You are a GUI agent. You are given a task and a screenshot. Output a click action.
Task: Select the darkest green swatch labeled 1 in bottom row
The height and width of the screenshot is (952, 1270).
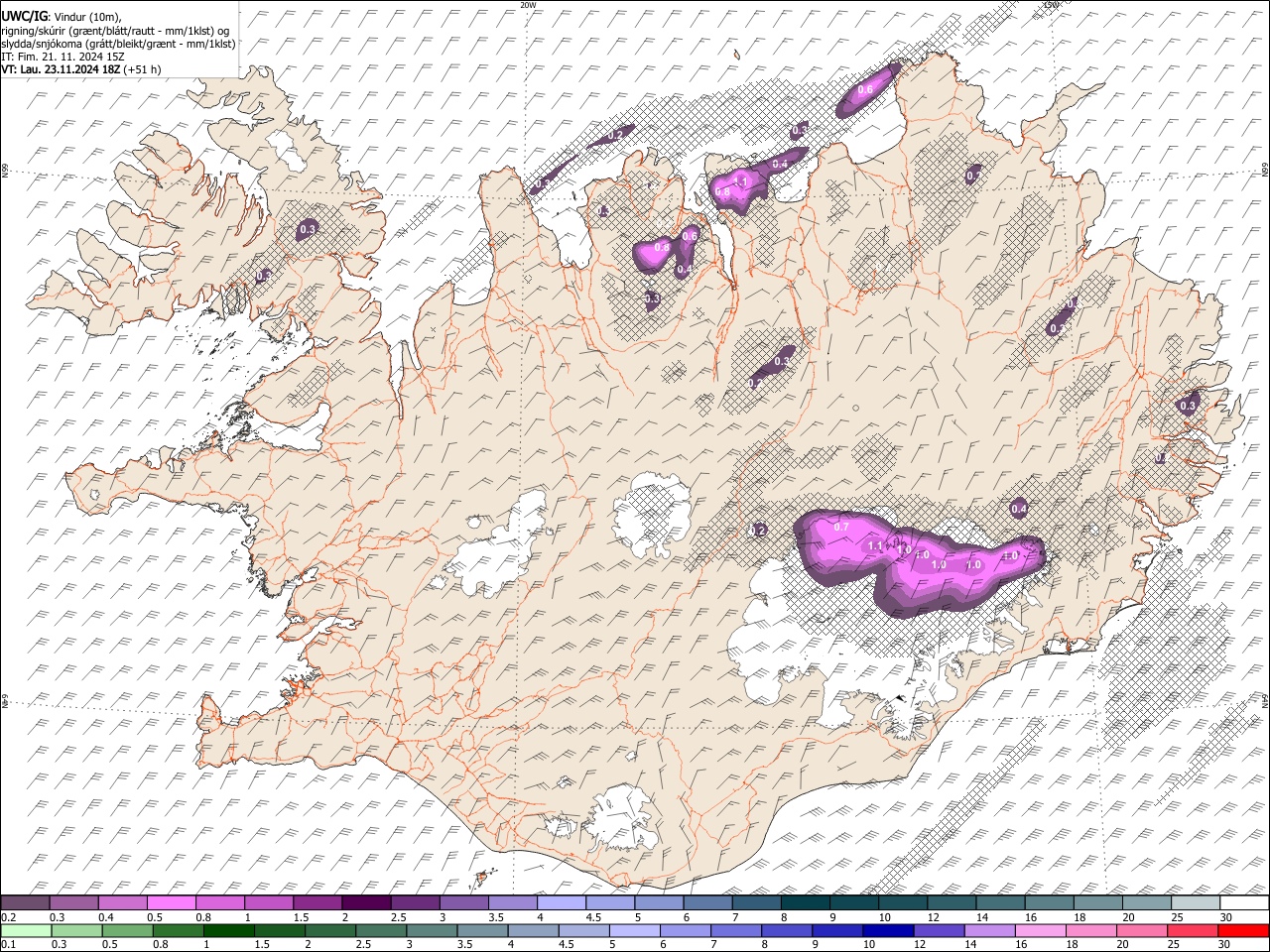228,930
